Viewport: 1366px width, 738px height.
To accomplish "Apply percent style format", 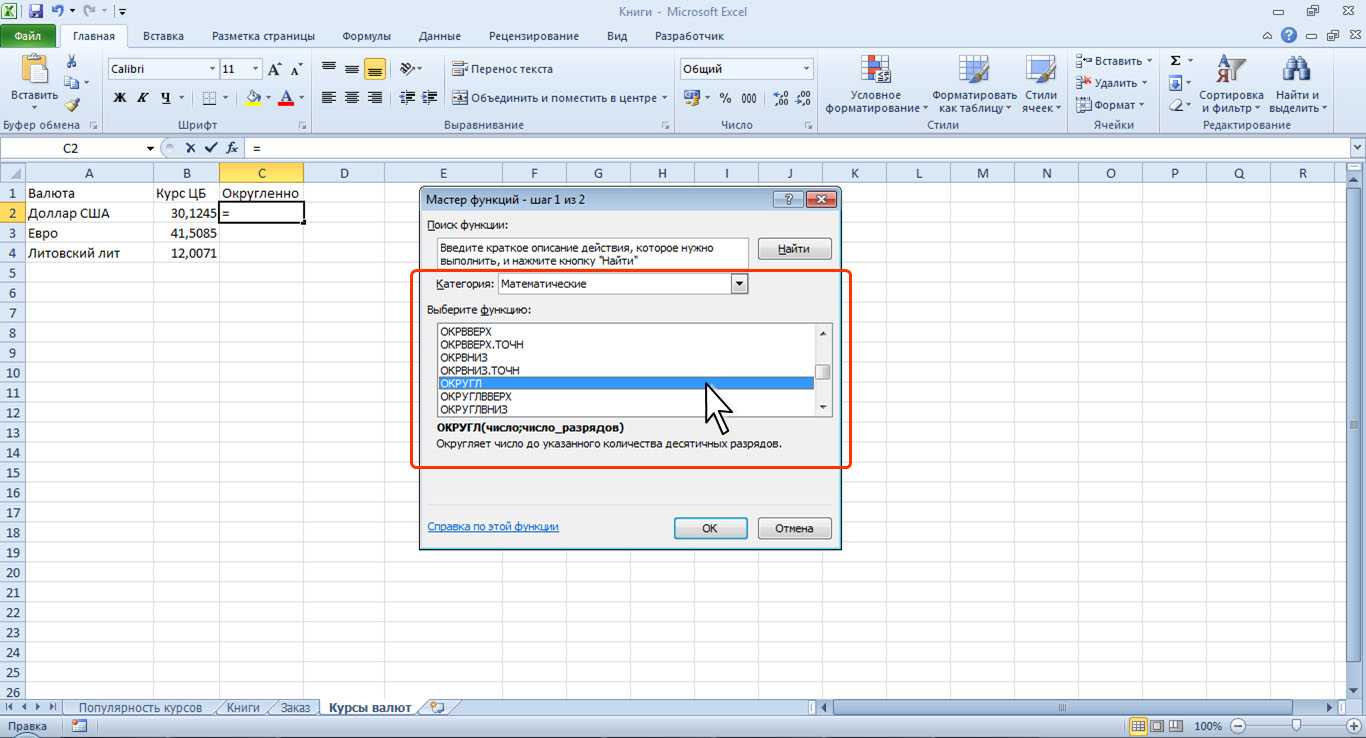I will 725,98.
